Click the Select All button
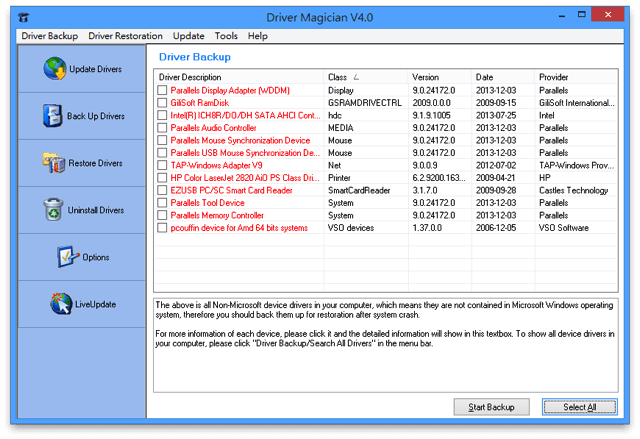640x439 pixels. click(580, 407)
